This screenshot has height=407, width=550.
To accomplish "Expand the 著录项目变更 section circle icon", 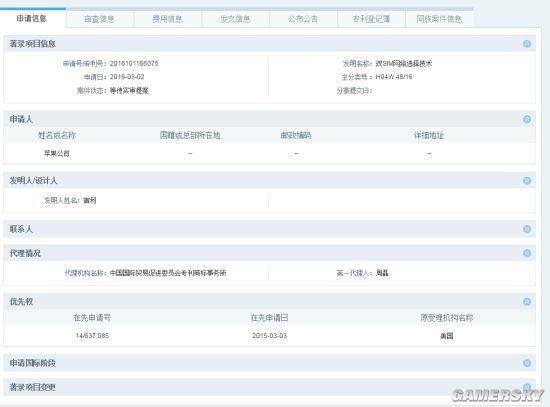I will coord(526,387).
